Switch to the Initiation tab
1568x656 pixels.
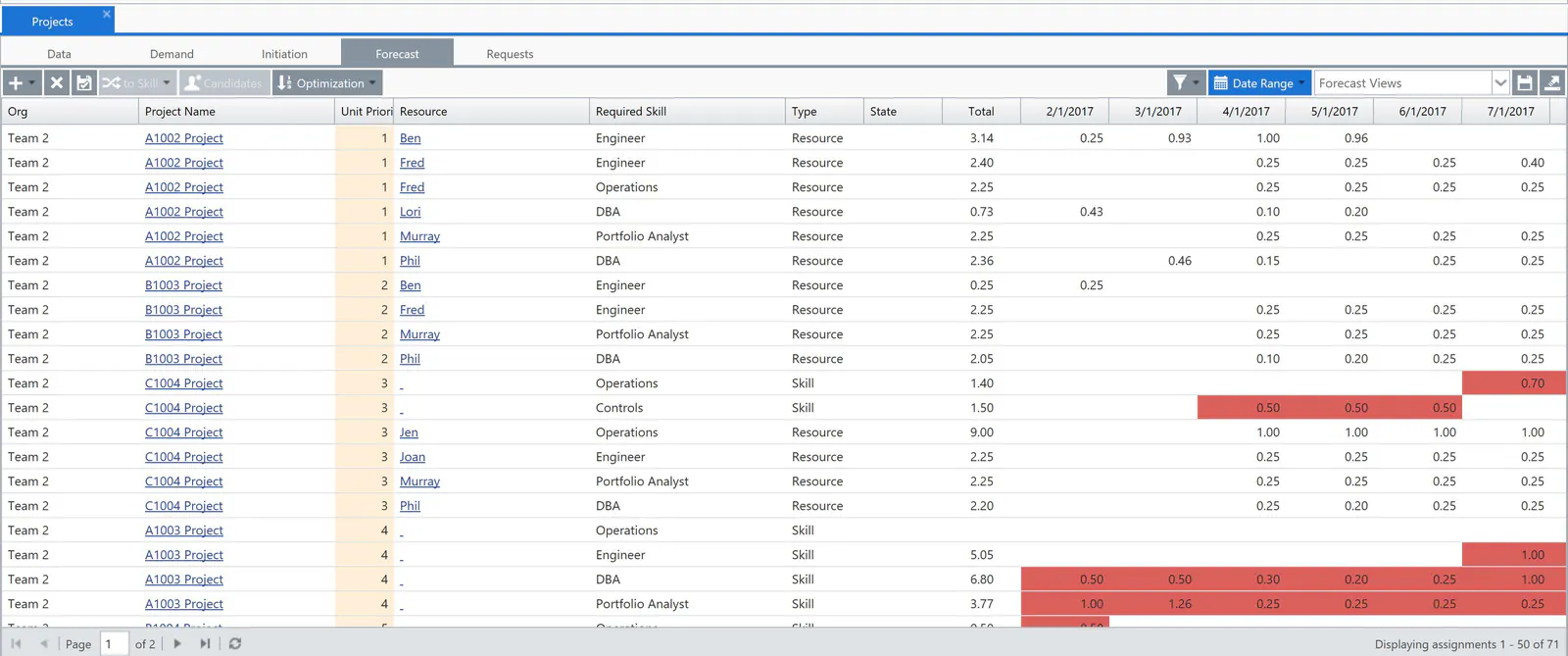(x=284, y=54)
